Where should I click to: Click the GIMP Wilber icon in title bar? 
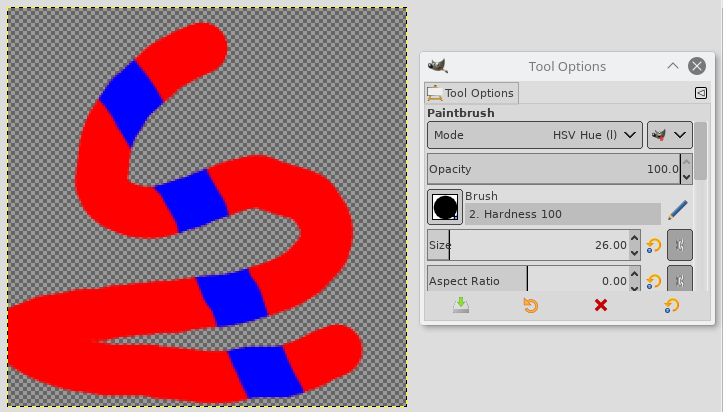click(438, 66)
